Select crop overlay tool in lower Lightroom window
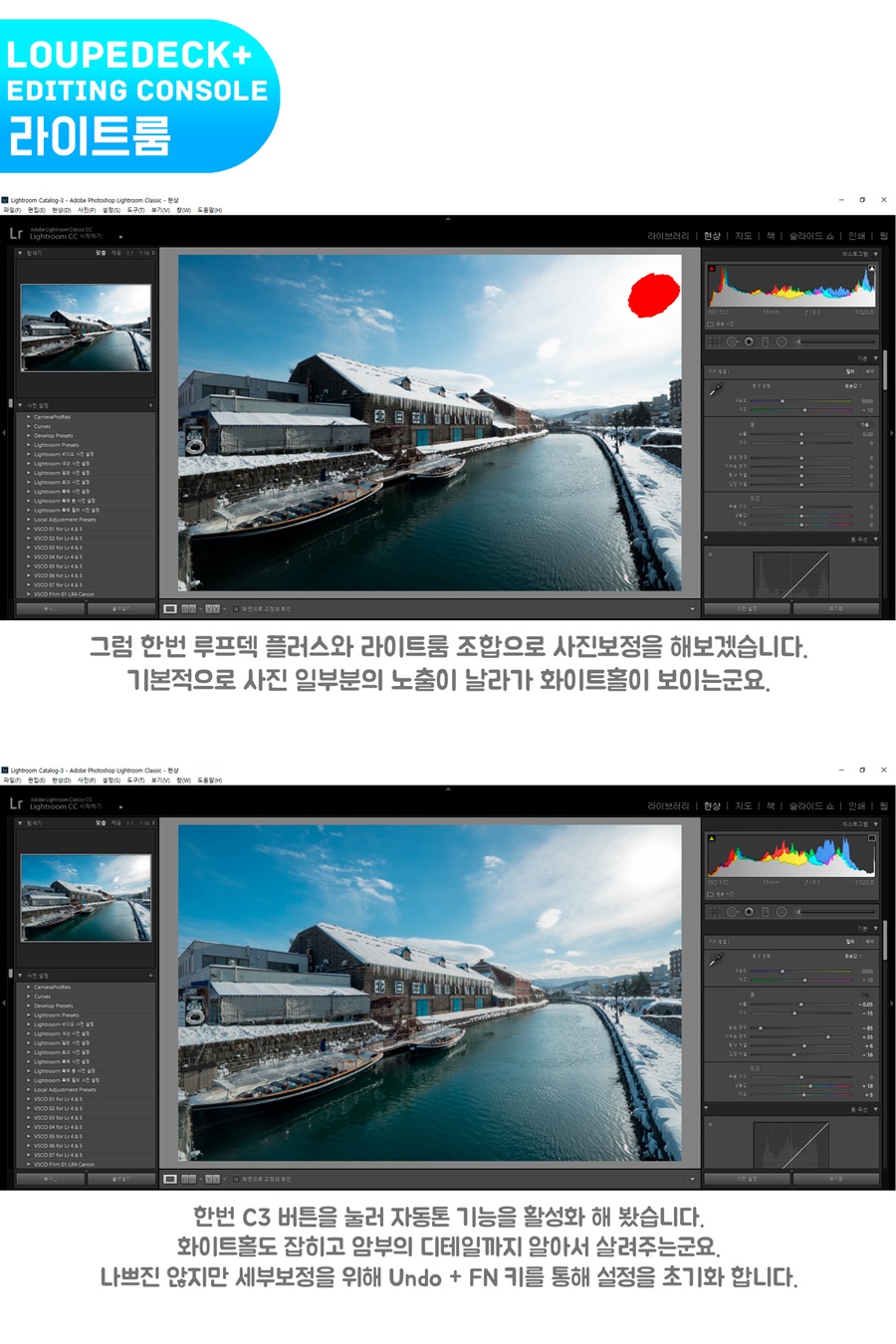The width and height of the screenshot is (896, 1344). (715, 912)
